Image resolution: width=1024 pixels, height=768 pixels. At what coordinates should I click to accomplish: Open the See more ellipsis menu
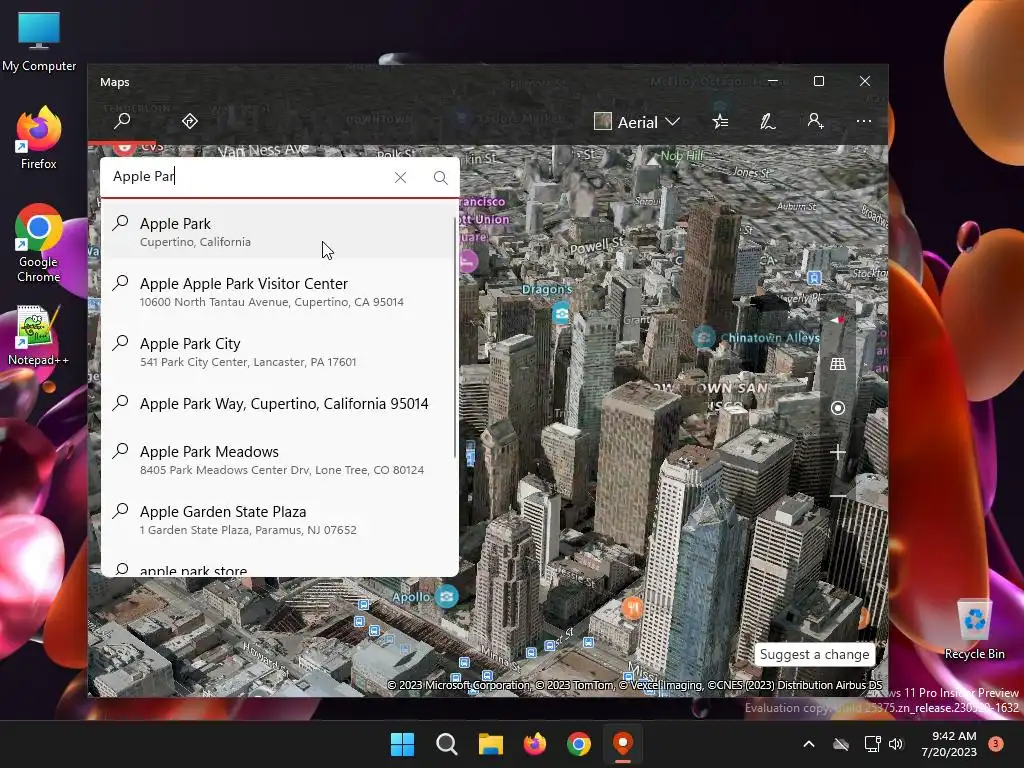pos(863,121)
